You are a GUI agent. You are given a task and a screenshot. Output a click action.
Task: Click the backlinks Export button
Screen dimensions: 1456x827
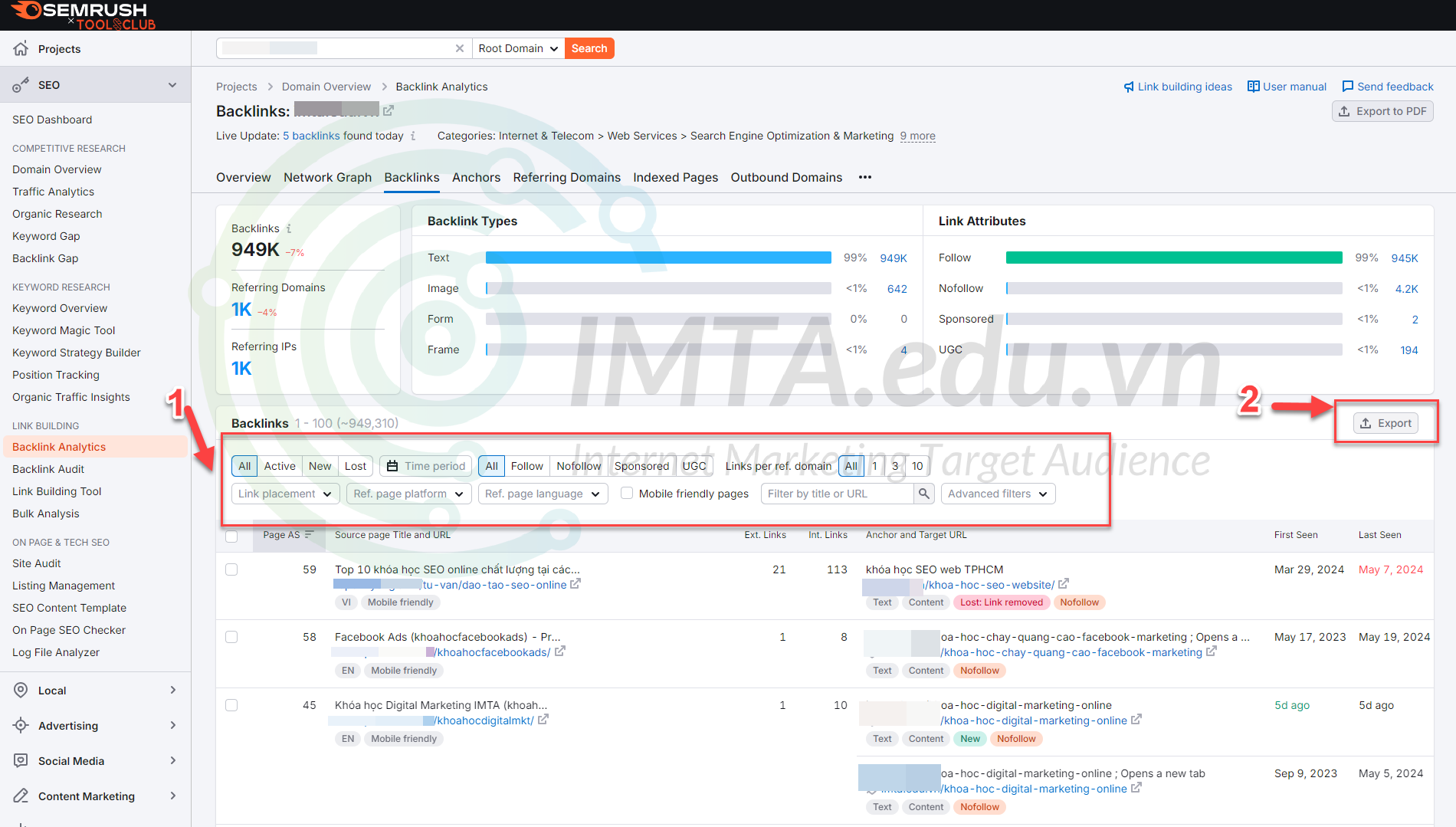click(x=1385, y=423)
